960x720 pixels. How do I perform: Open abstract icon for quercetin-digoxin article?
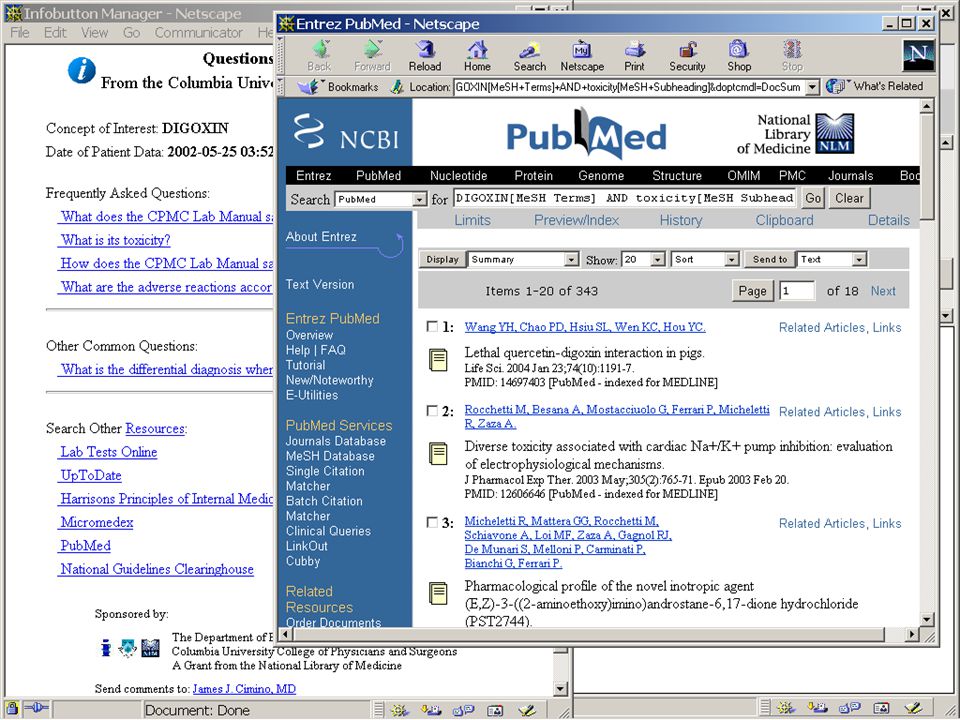pos(438,360)
